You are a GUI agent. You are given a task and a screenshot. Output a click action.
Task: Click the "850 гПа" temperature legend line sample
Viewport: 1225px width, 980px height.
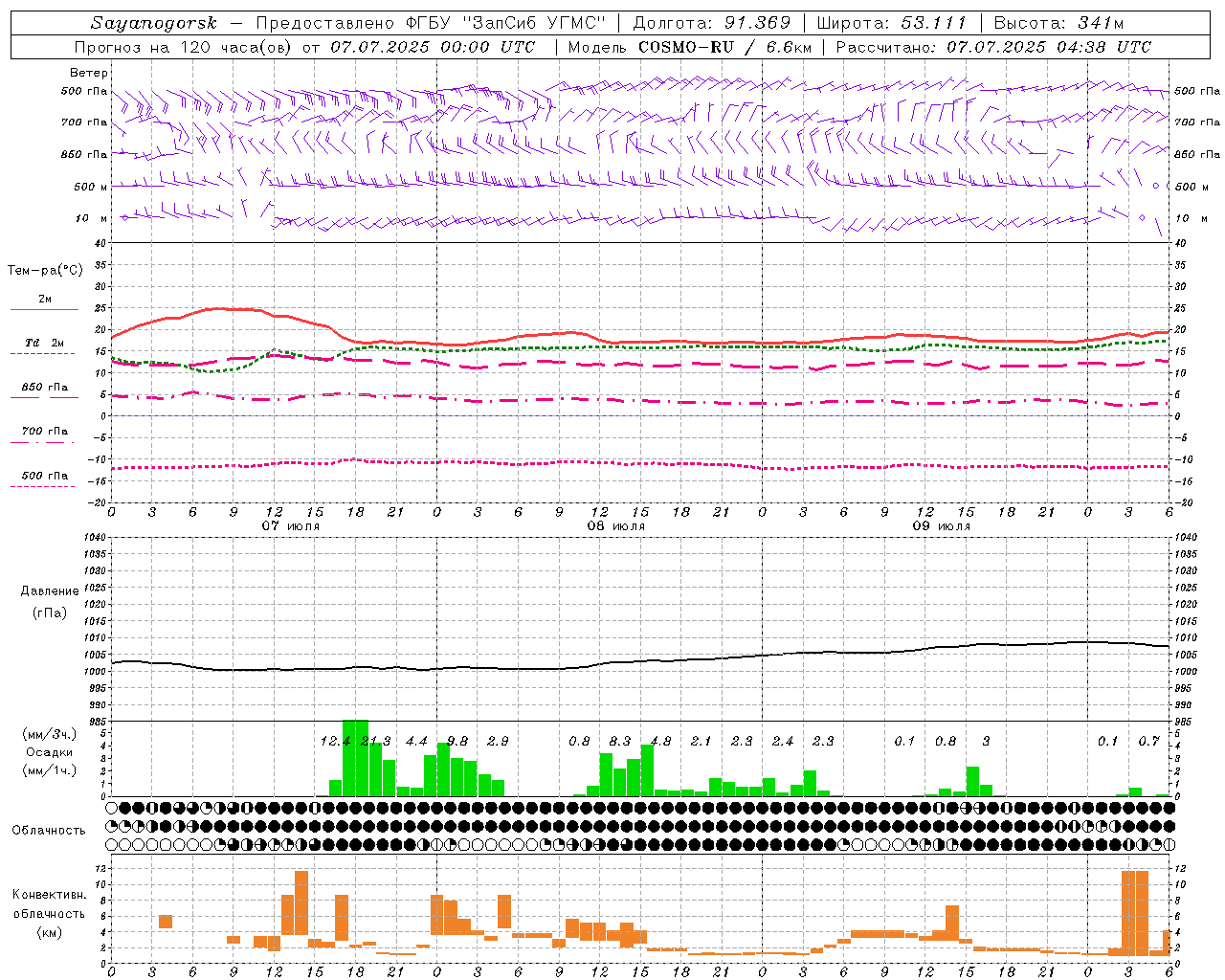(44, 398)
